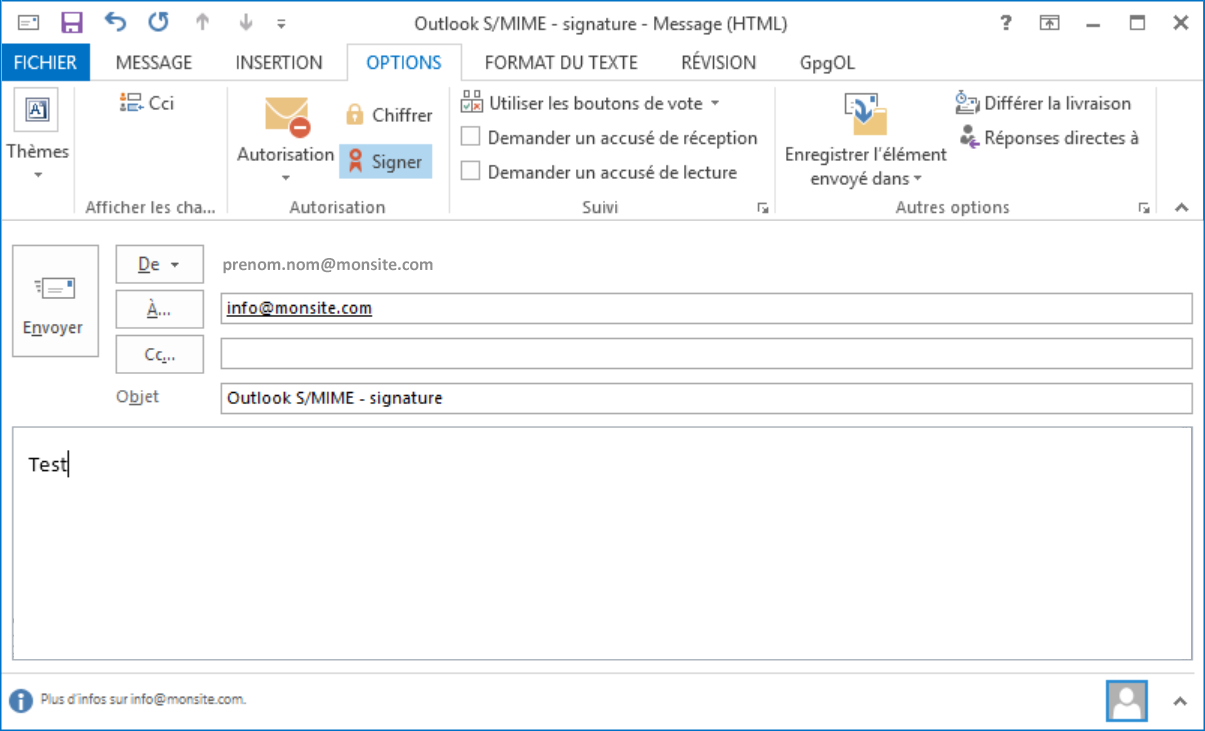Viewport: 1205px width, 731px height.
Task: Click the ribbon display options icon
Action: 1049,22
